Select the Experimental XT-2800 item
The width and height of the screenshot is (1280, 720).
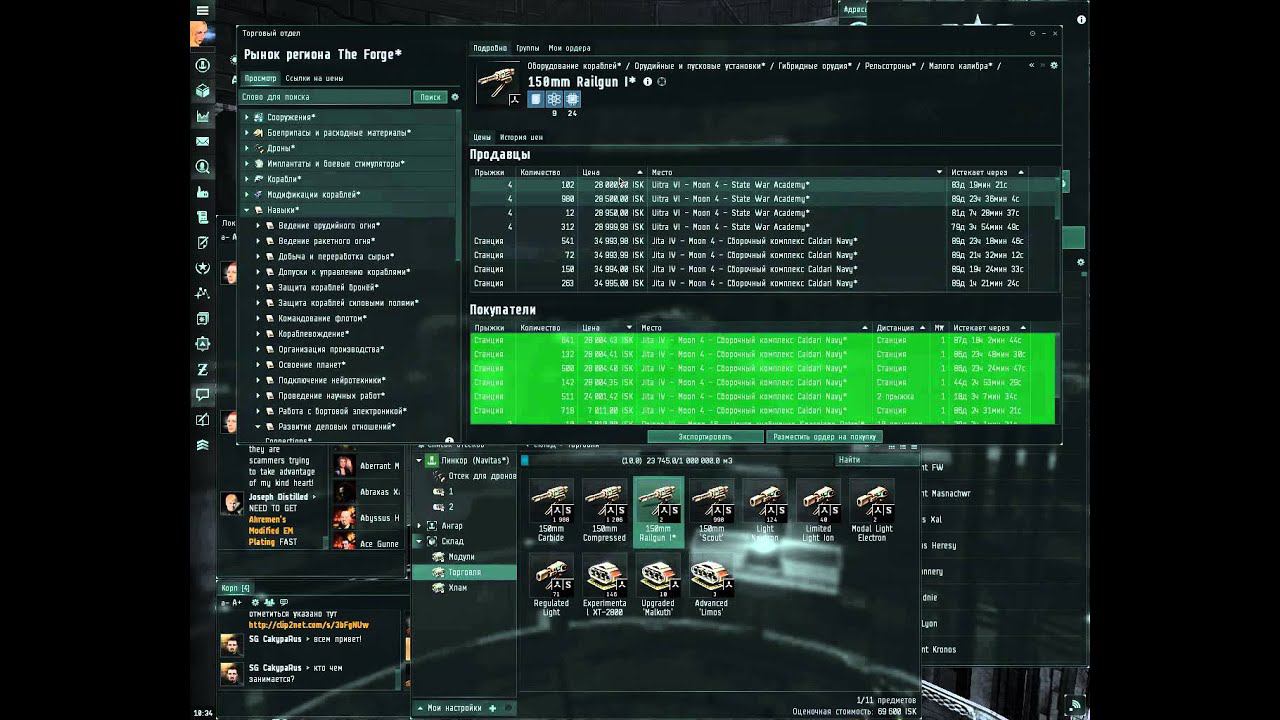(x=604, y=586)
